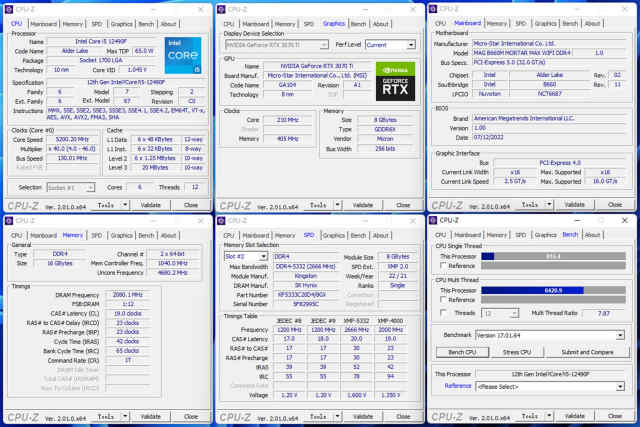
Task: Click the CPU-Z title bar icon in the SPD window
Action: point(221,220)
